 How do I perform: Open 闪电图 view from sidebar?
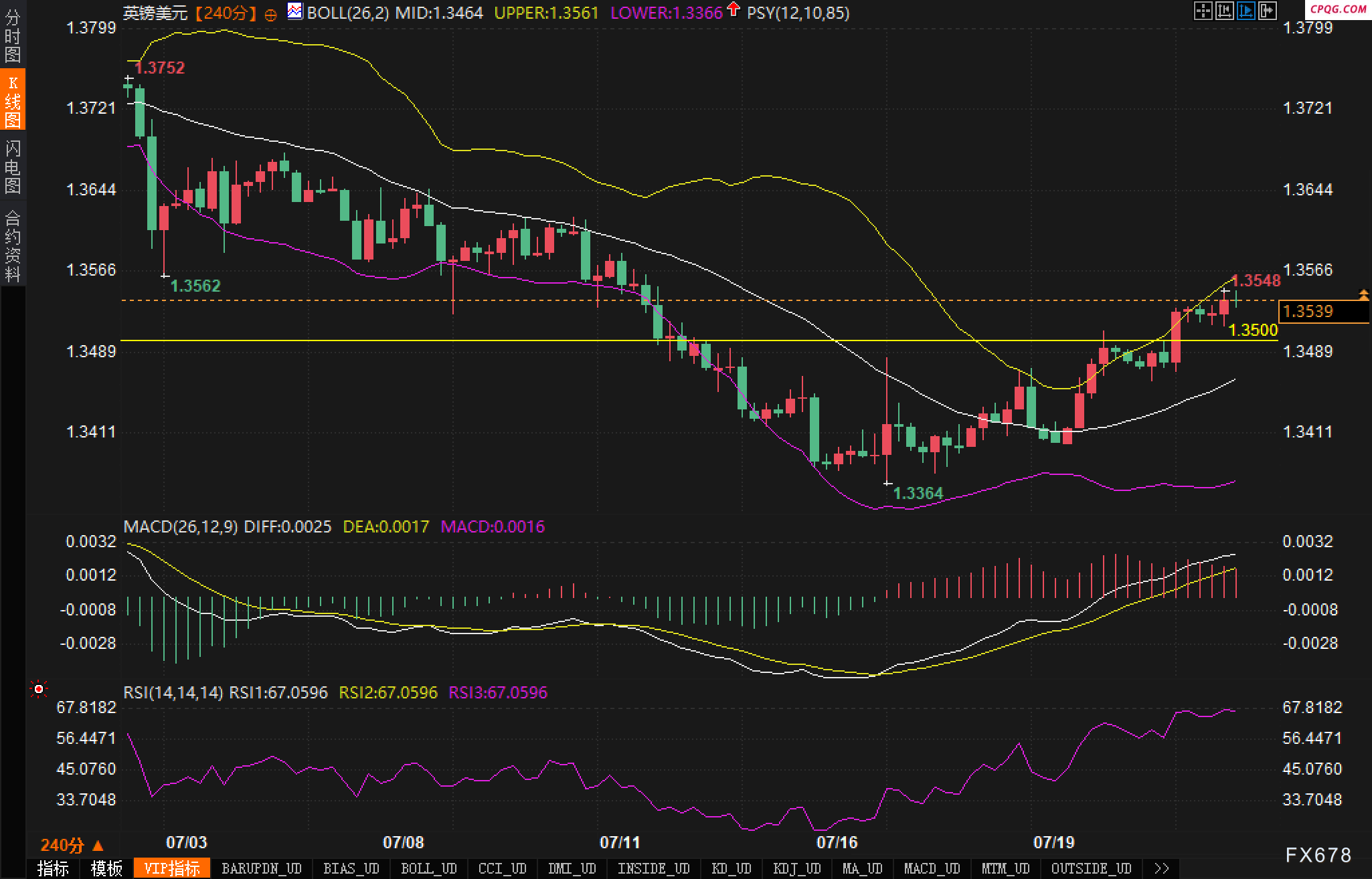click(x=13, y=167)
